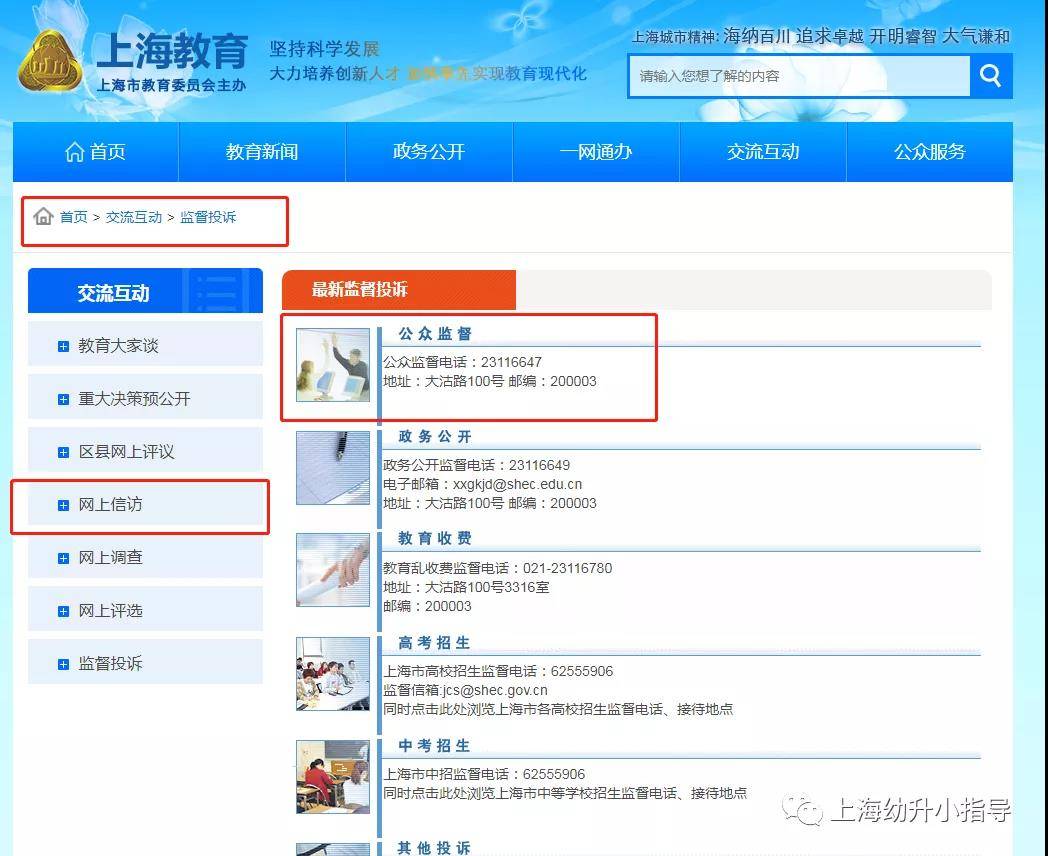The image size is (1048, 856).
Task: Click the 中考招生 students thumbnail
Action: [x=333, y=777]
